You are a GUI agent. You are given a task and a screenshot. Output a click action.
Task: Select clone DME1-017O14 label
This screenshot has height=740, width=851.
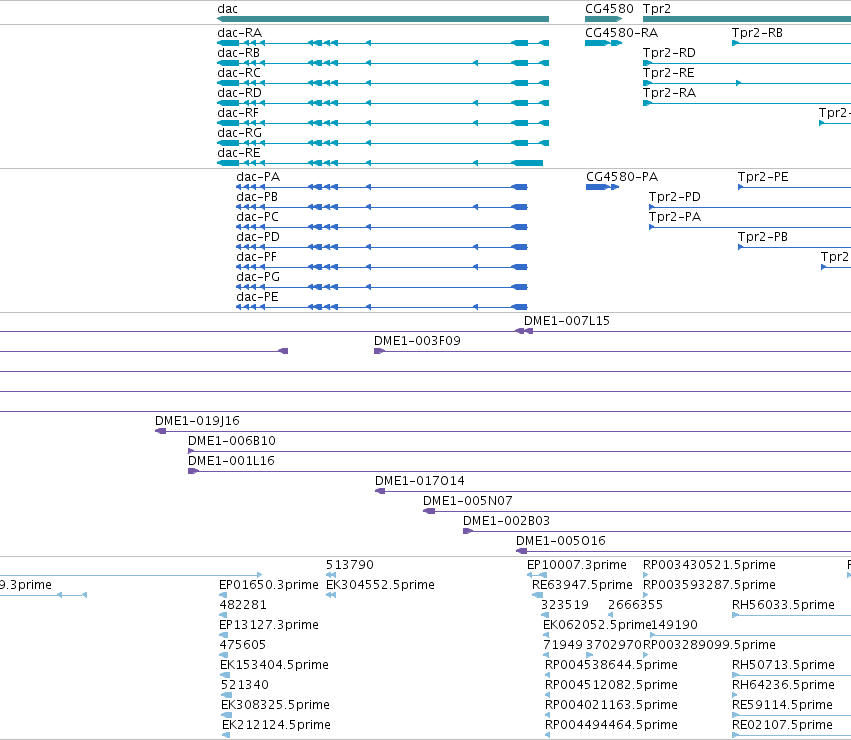(420, 481)
